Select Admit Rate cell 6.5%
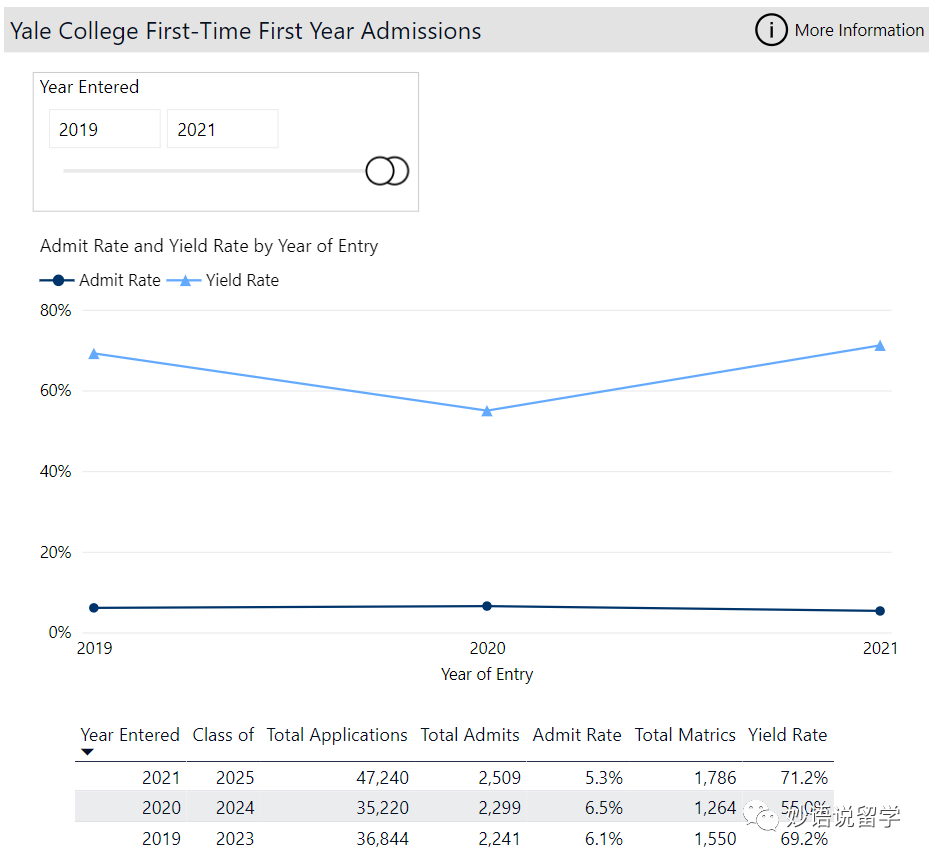The image size is (931, 858). 604,808
